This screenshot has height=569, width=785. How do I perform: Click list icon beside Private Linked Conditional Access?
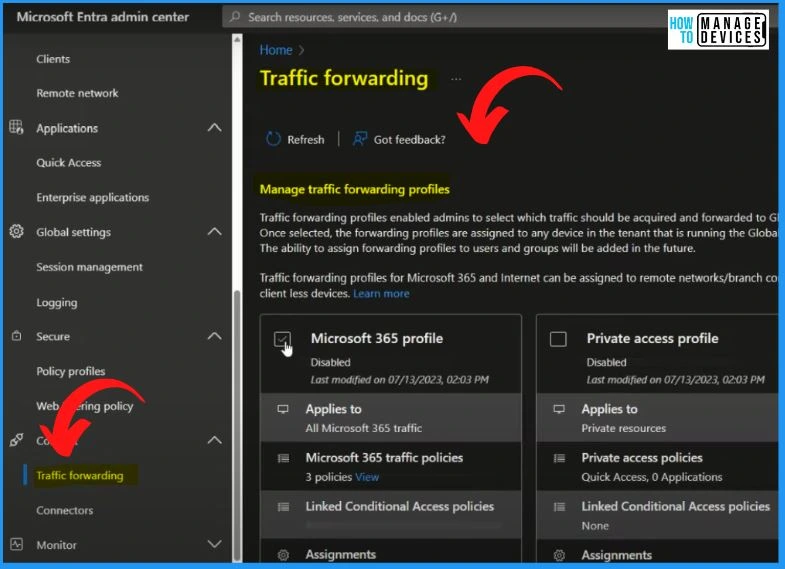pos(559,507)
